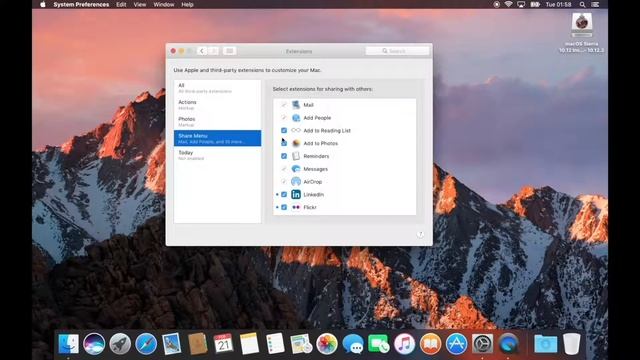Open FaceTime from the Dock
Screen dimensions: 640x360
[x=379, y=343]
